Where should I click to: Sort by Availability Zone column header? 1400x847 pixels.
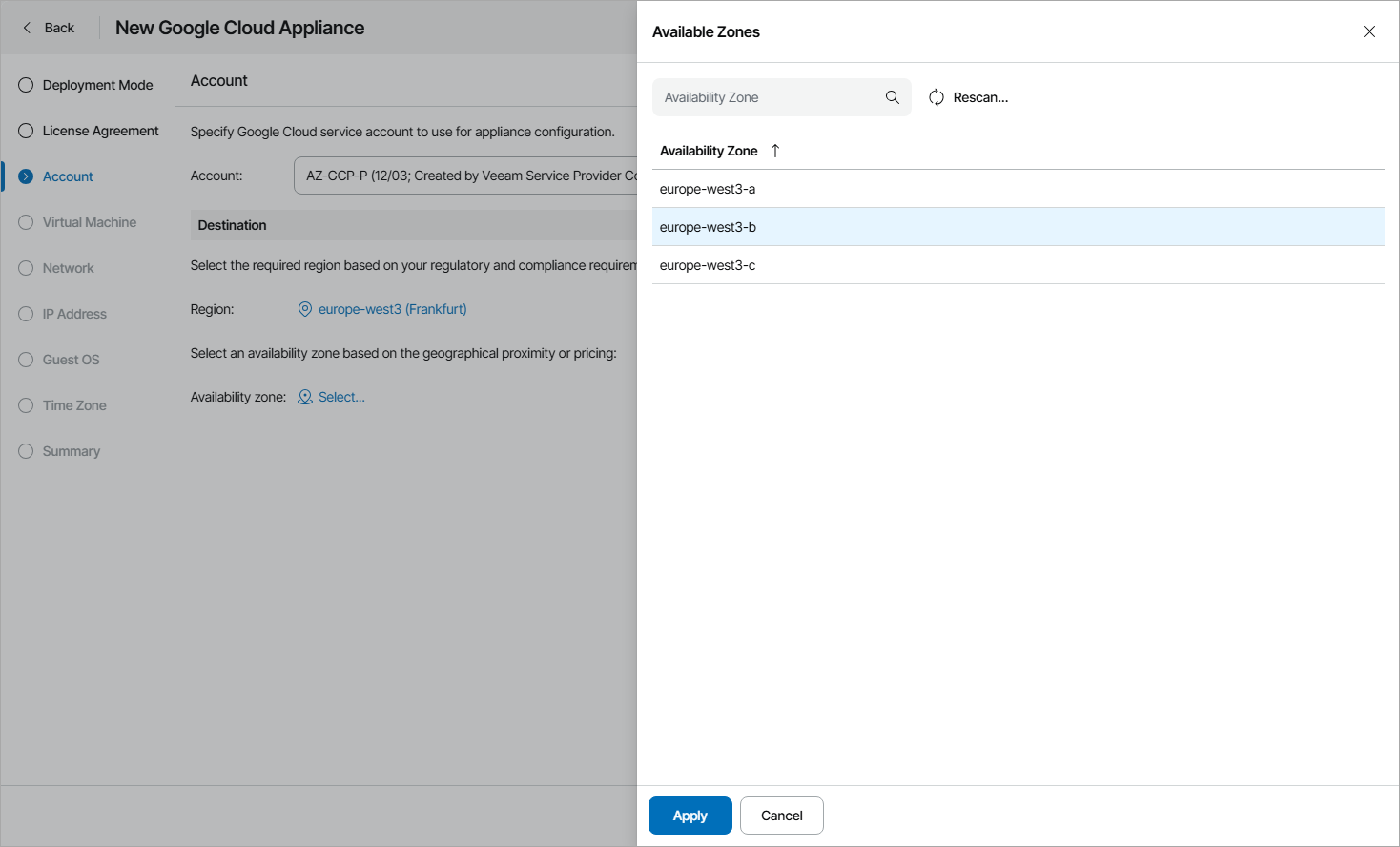(x=709, y=151)
